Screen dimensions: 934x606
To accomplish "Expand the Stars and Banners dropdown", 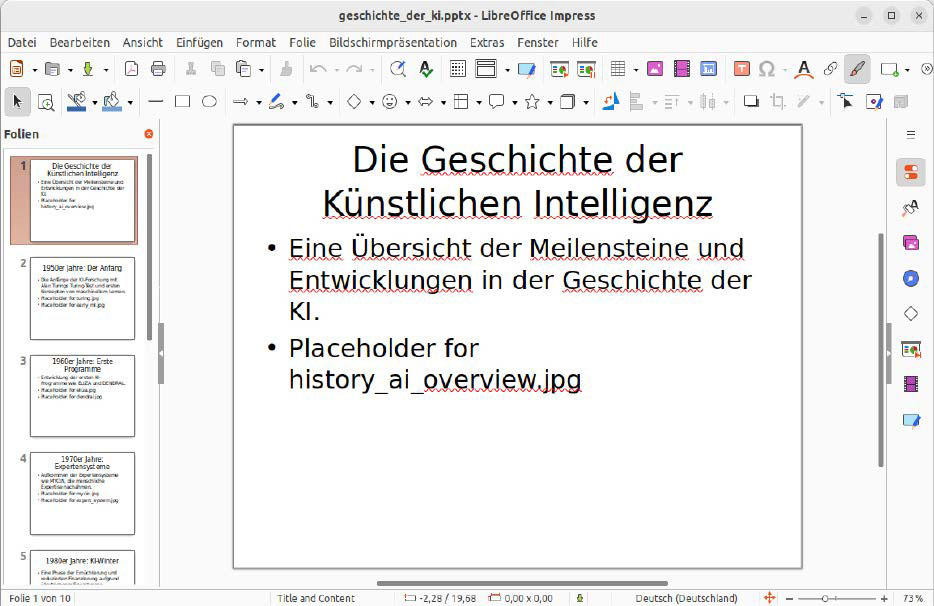I will coord(550,103).
